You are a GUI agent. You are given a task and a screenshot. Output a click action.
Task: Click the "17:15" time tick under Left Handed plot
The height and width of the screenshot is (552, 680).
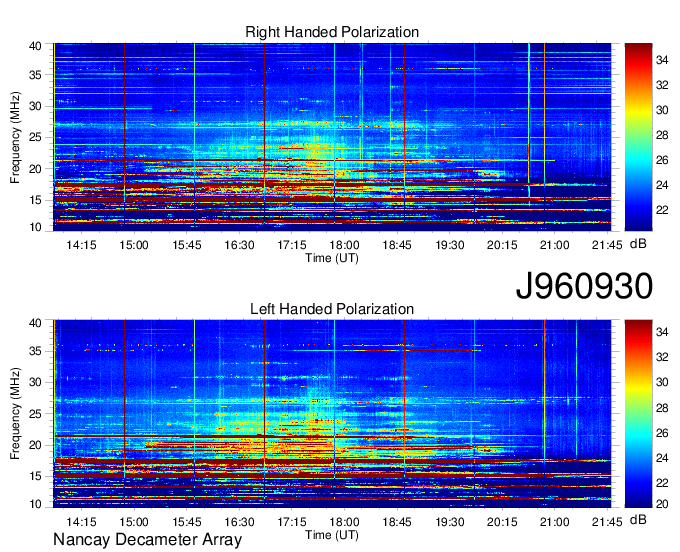tap(292, 522)
